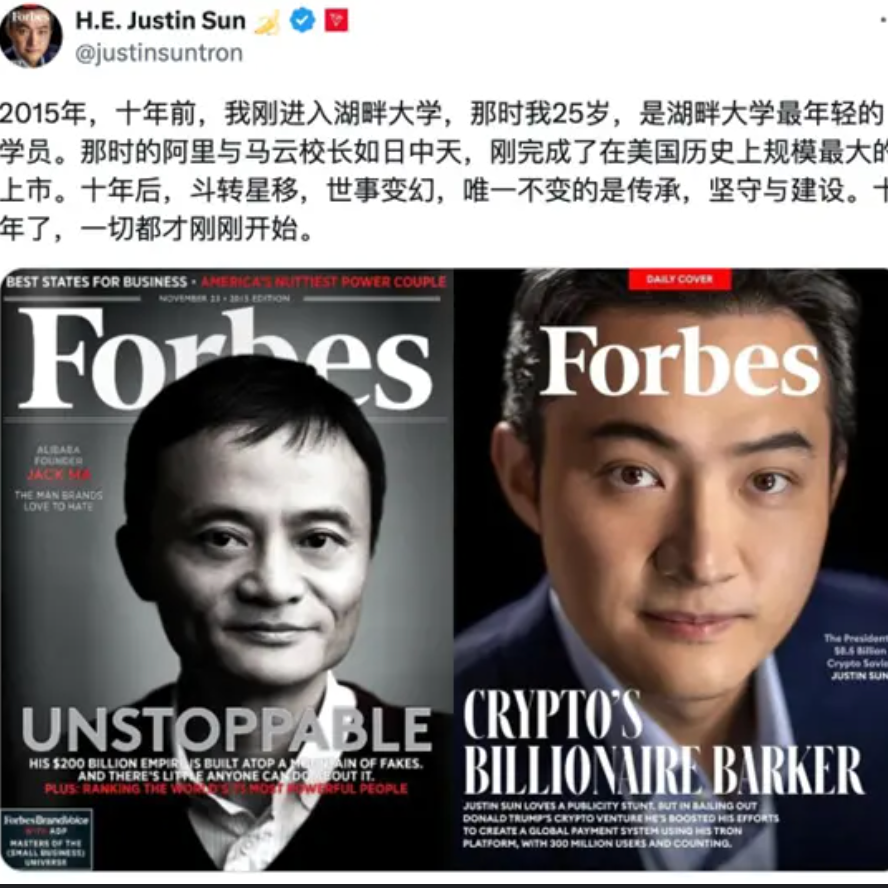Click the NOVEMBER 2015 EDITION date line
Screen dimensions: 888x888
(224, 298)
